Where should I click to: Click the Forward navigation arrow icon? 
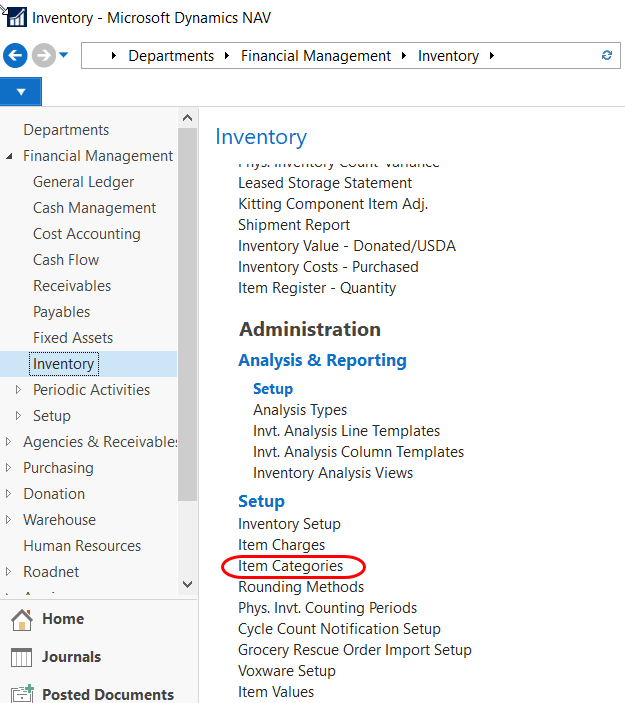point(42,55)
